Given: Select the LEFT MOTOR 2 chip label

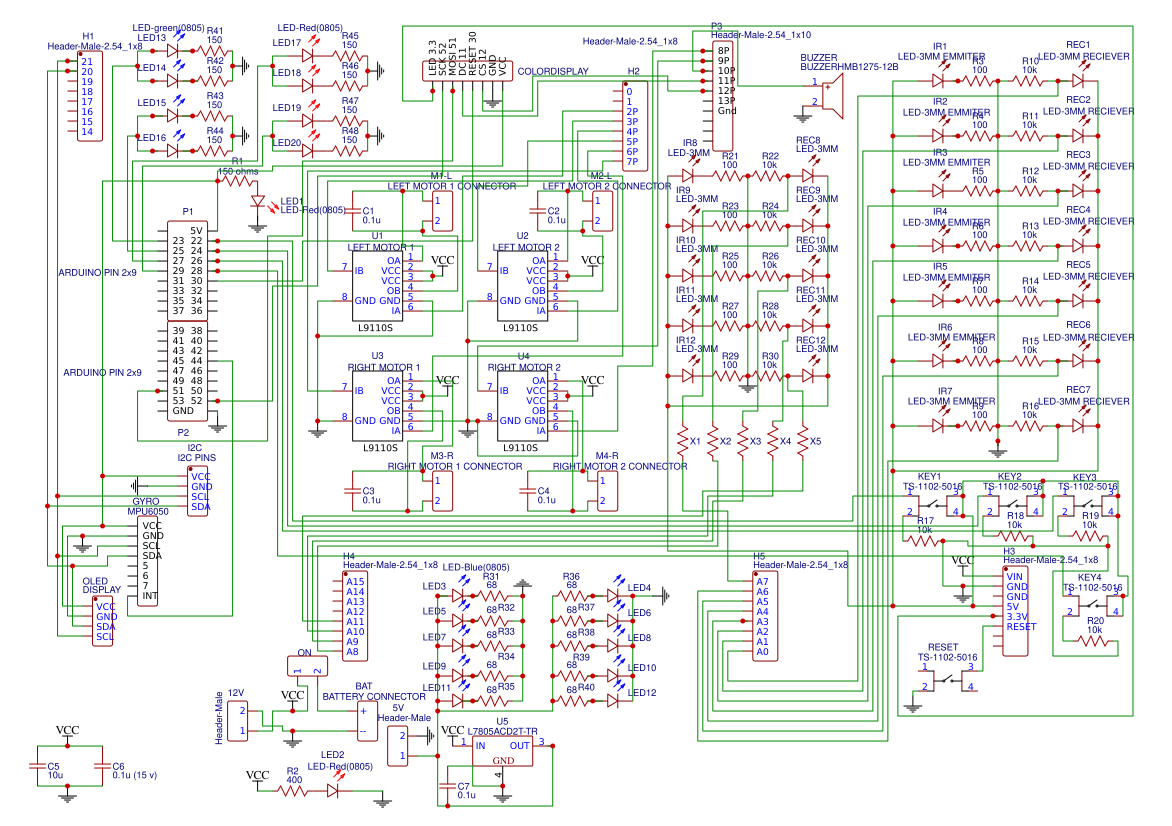Looking at the screenshot, I should [x=526, y=247].
